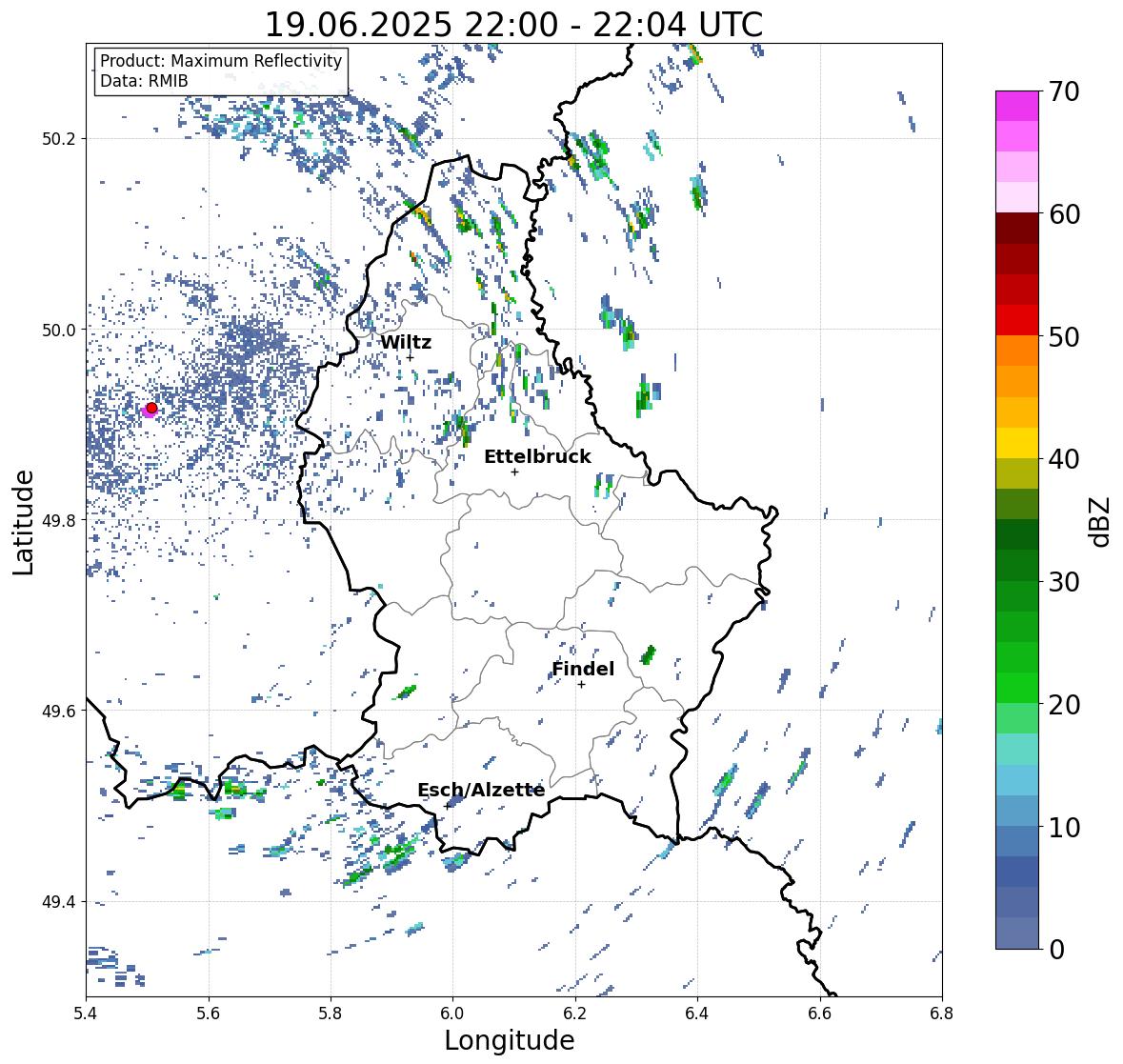Click the 49.4 latitude tick label
Screen dimensions: 1123x1064
click(59, 902)
